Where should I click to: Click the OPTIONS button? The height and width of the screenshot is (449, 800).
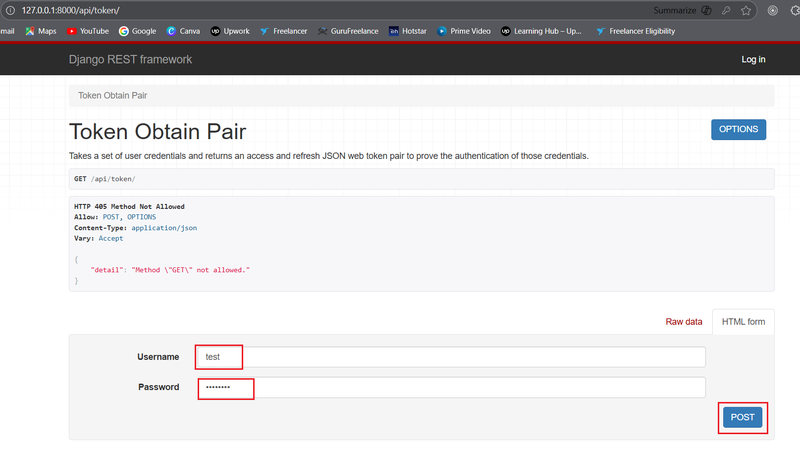click(x=738, y=129)
